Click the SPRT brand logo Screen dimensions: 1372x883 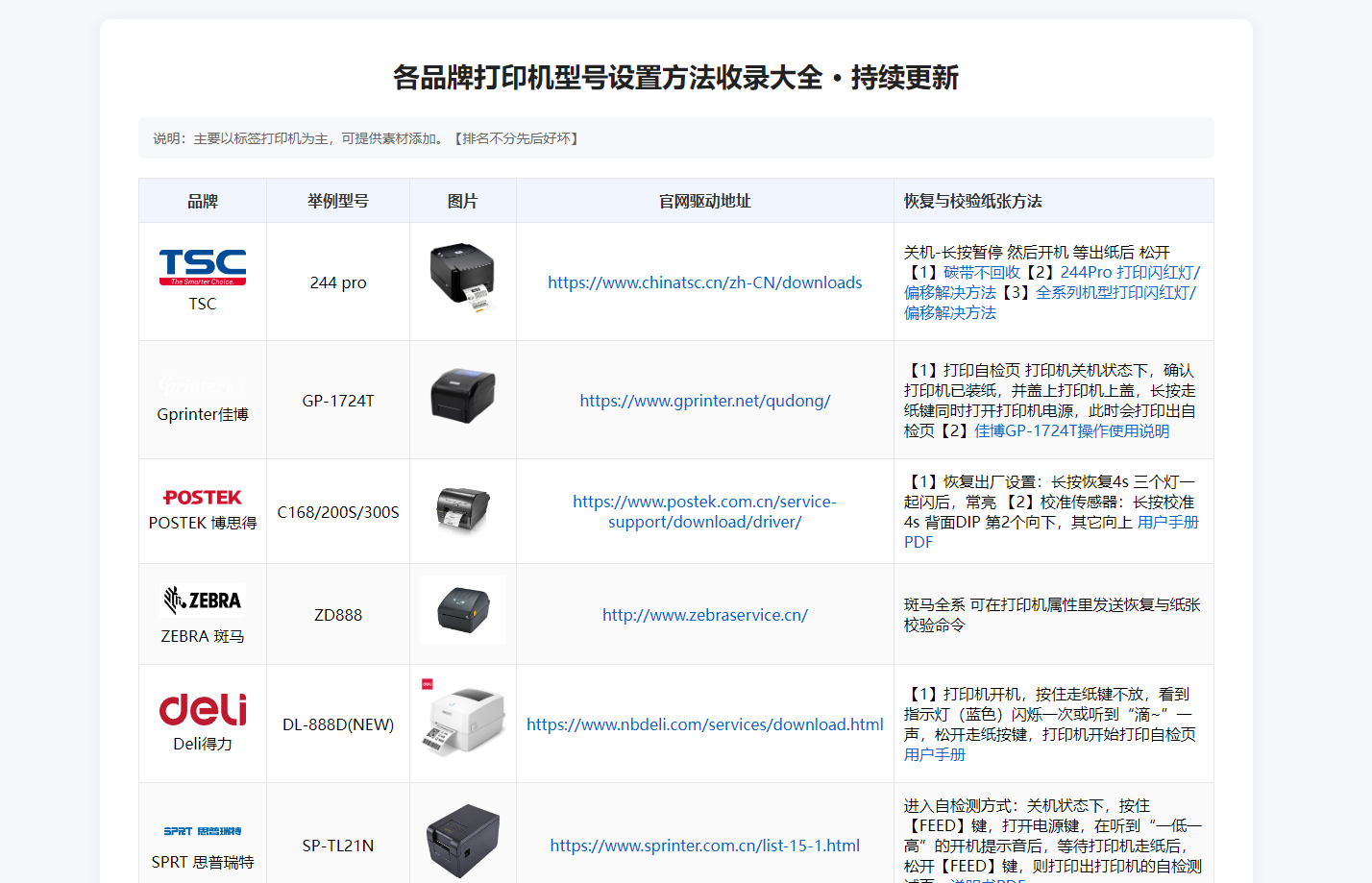click(203, 831)
